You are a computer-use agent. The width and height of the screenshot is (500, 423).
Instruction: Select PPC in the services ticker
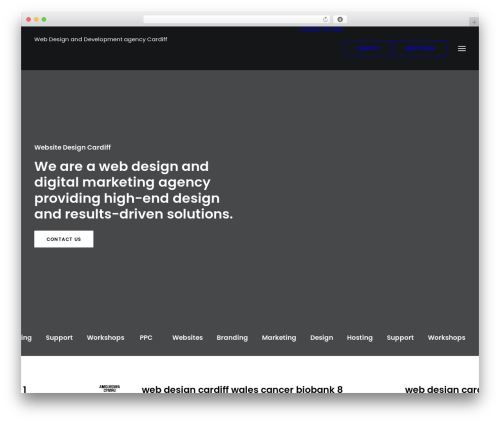tap(146, 338)
